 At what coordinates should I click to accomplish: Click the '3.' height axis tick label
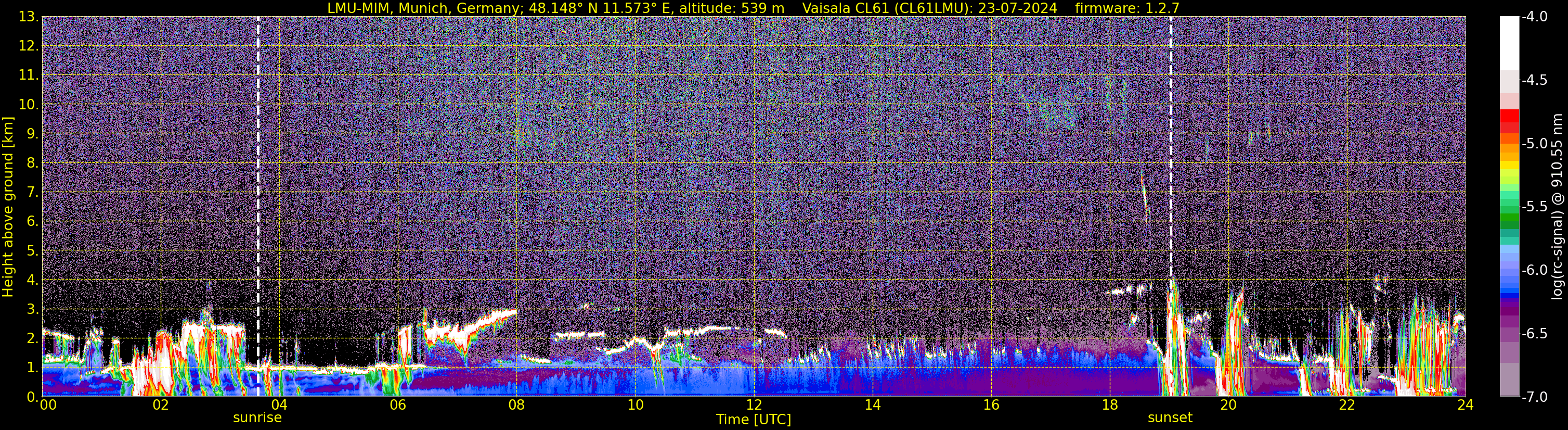click(33, 309)
